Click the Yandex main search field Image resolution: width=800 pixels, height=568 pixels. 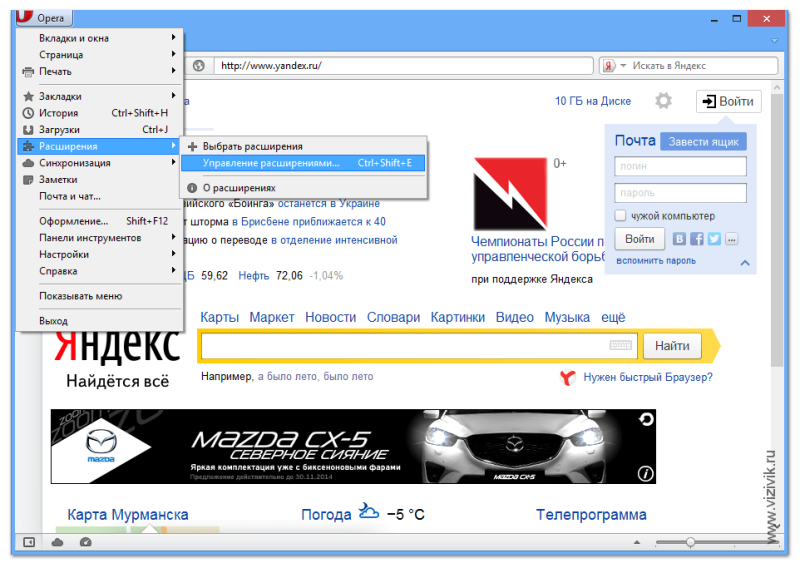tap(419, 346)
